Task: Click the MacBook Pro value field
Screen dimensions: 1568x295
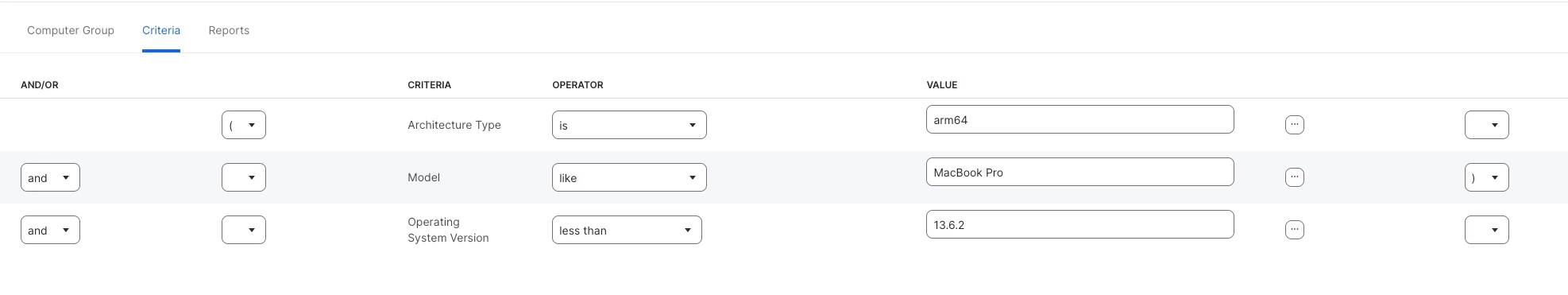Action: pos(1079,172)
